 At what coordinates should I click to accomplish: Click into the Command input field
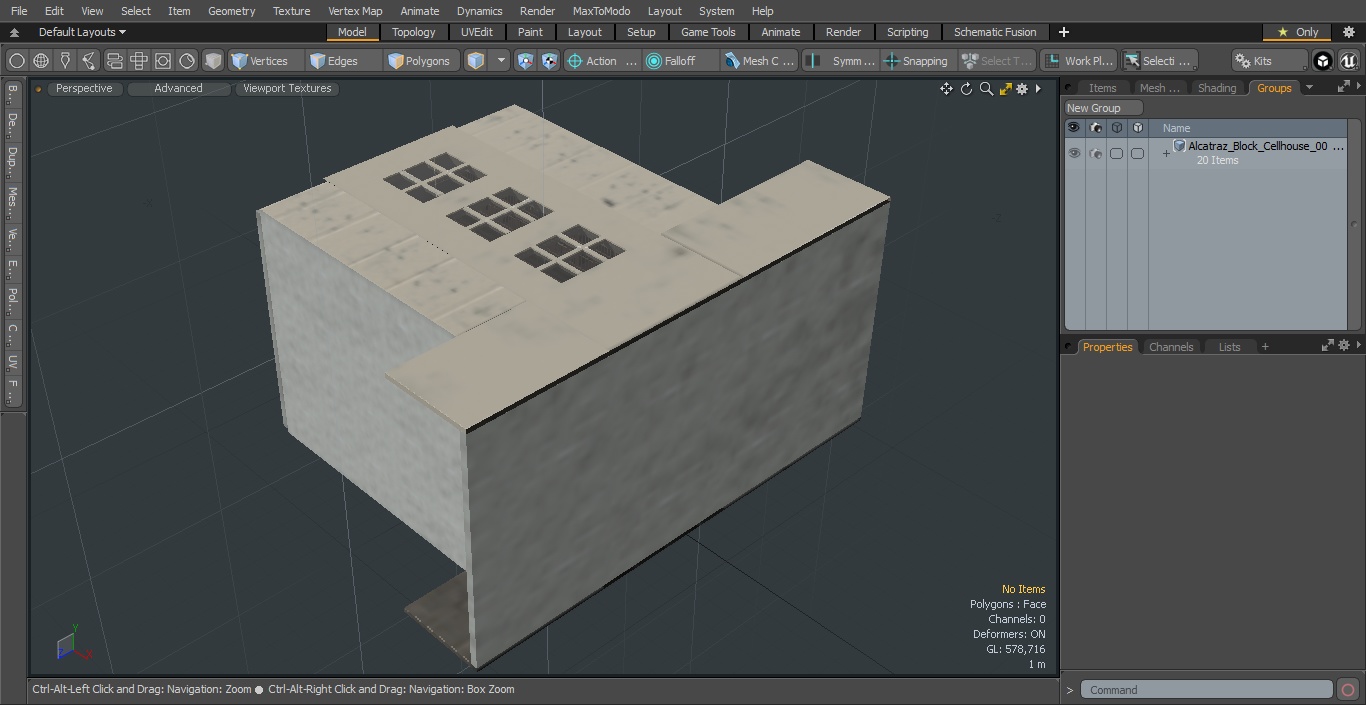click(x=1207, y=690)
